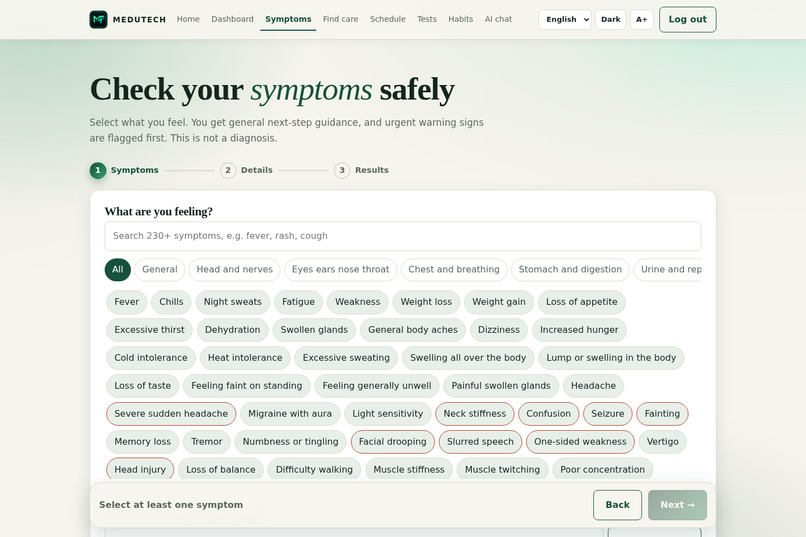Filter by Head and nerves category
The image size is (806, 537).
[234, 269]
